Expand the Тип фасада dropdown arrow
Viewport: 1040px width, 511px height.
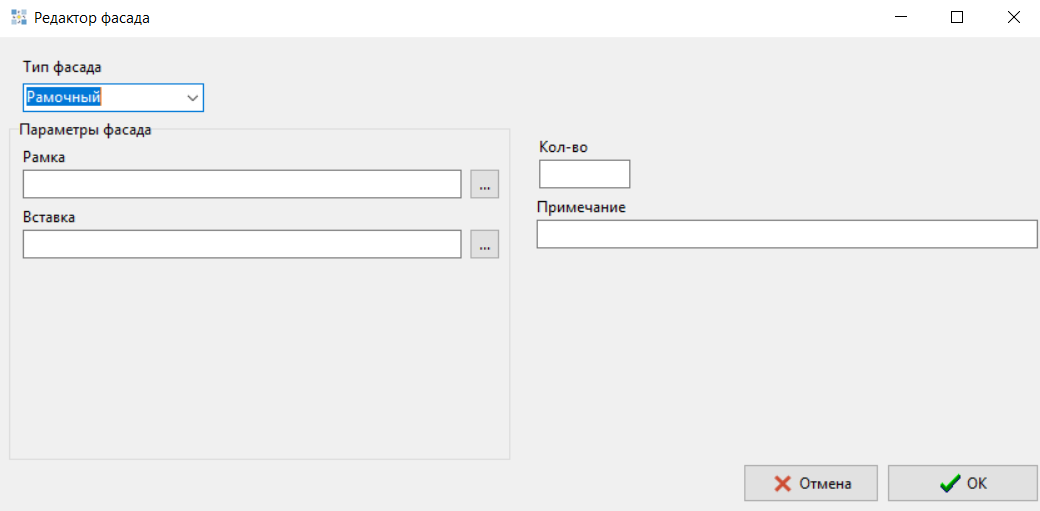(x=192, y=98)
